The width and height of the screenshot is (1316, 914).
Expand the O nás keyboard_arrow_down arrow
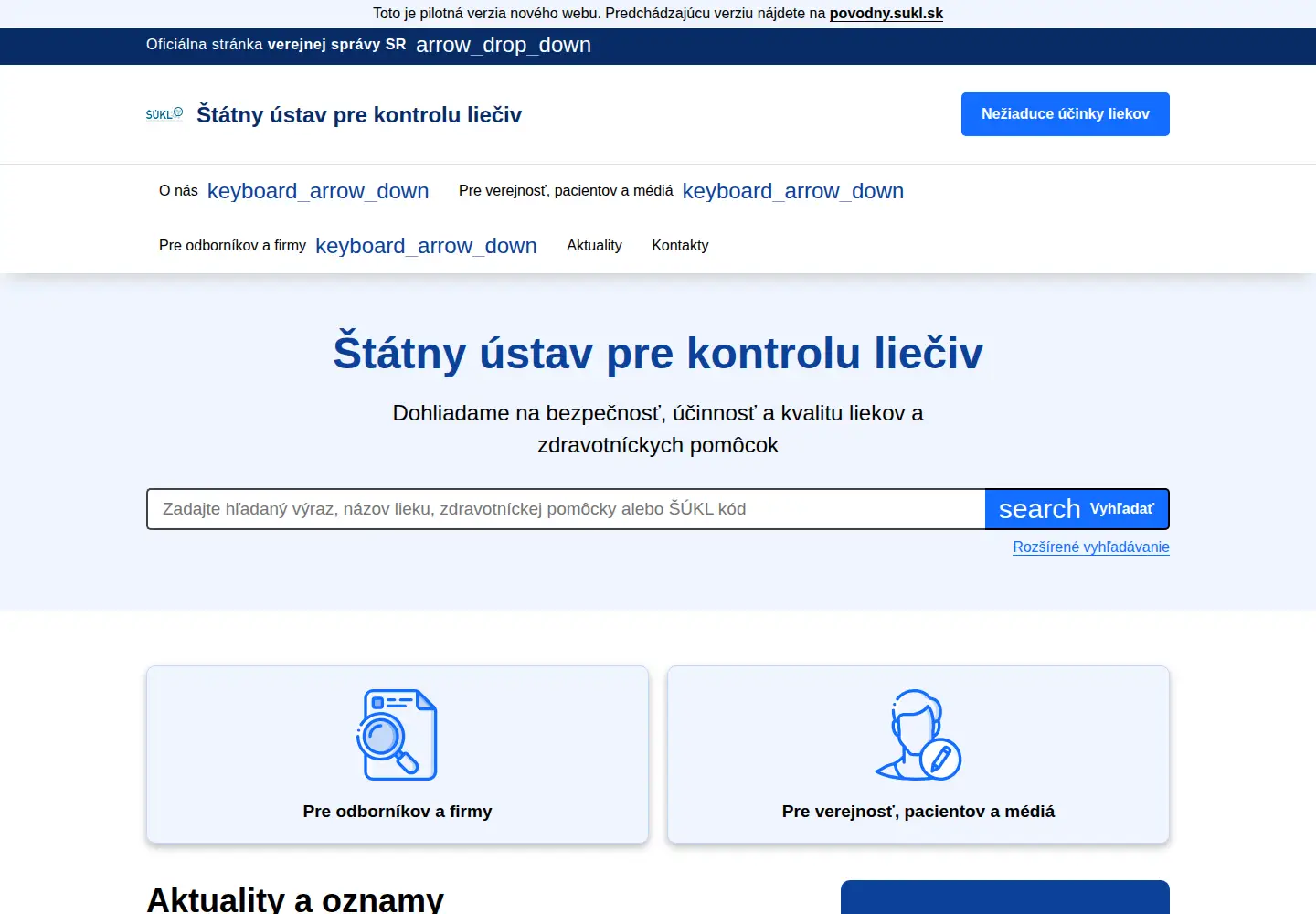[x=318, y=191]
